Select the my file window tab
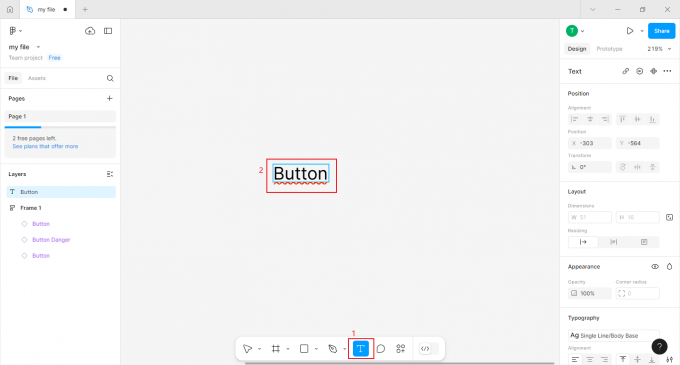 pyautogui.click(x=47, y=9)
